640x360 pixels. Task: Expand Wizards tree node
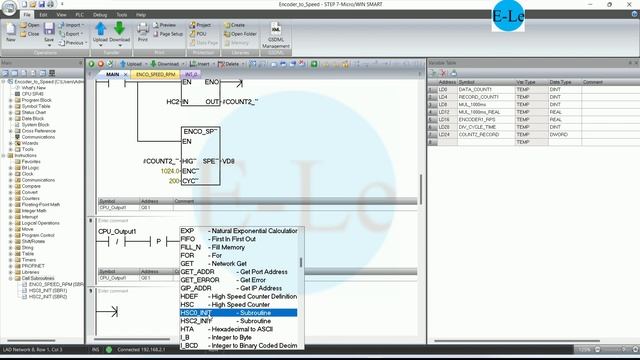[11, 143]
